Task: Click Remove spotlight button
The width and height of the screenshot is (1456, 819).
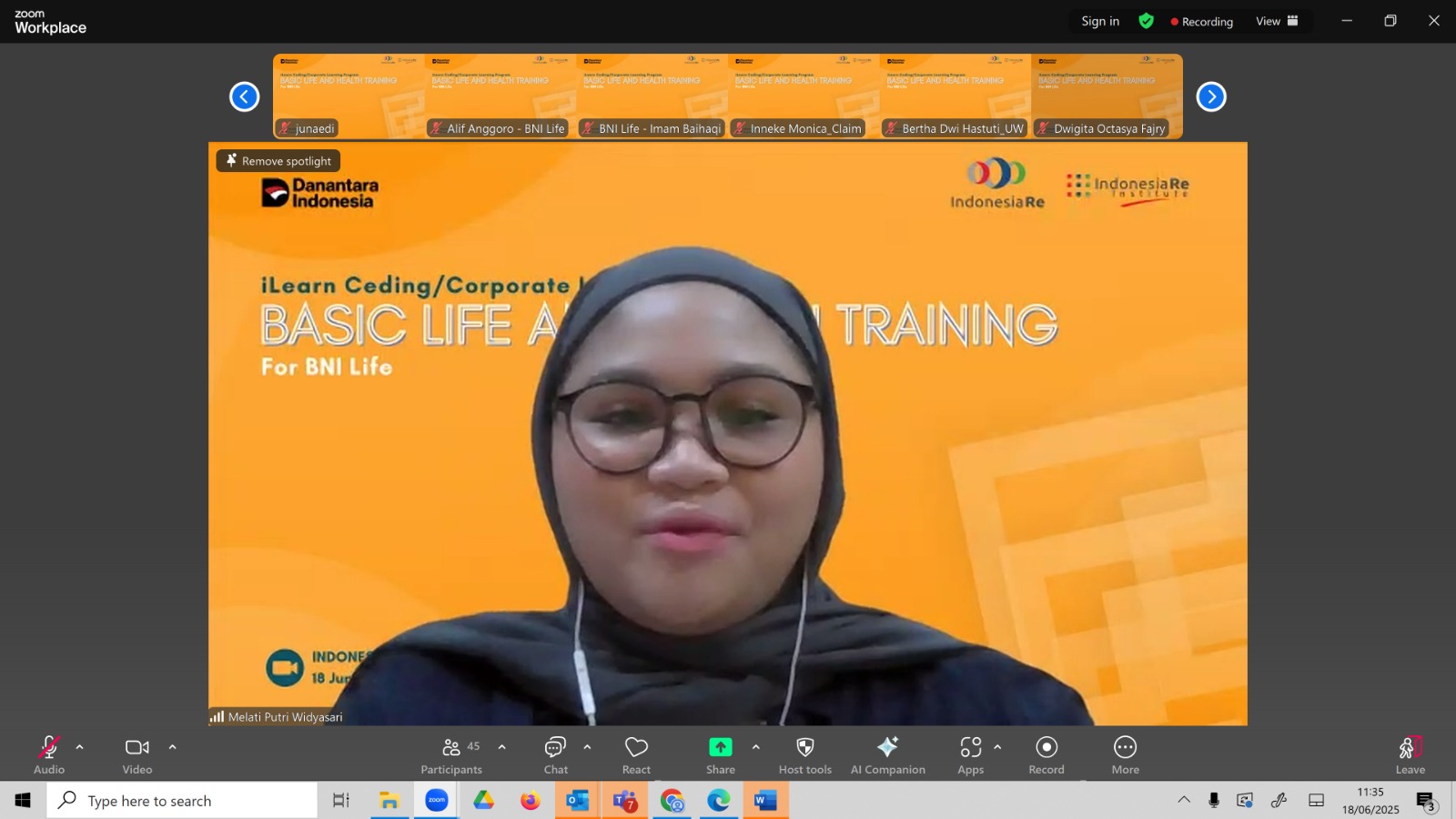Action: [278, 161]
